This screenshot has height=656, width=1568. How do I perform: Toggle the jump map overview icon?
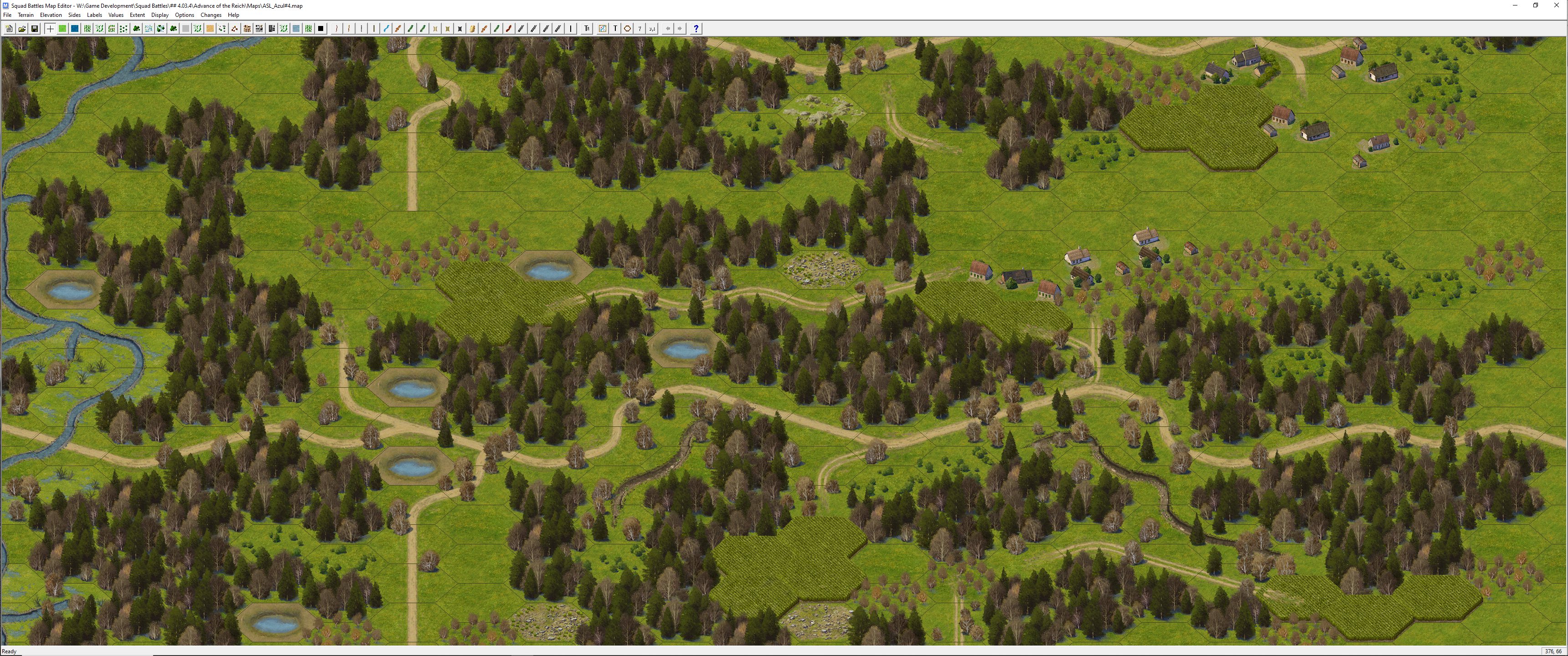[602, 29]
